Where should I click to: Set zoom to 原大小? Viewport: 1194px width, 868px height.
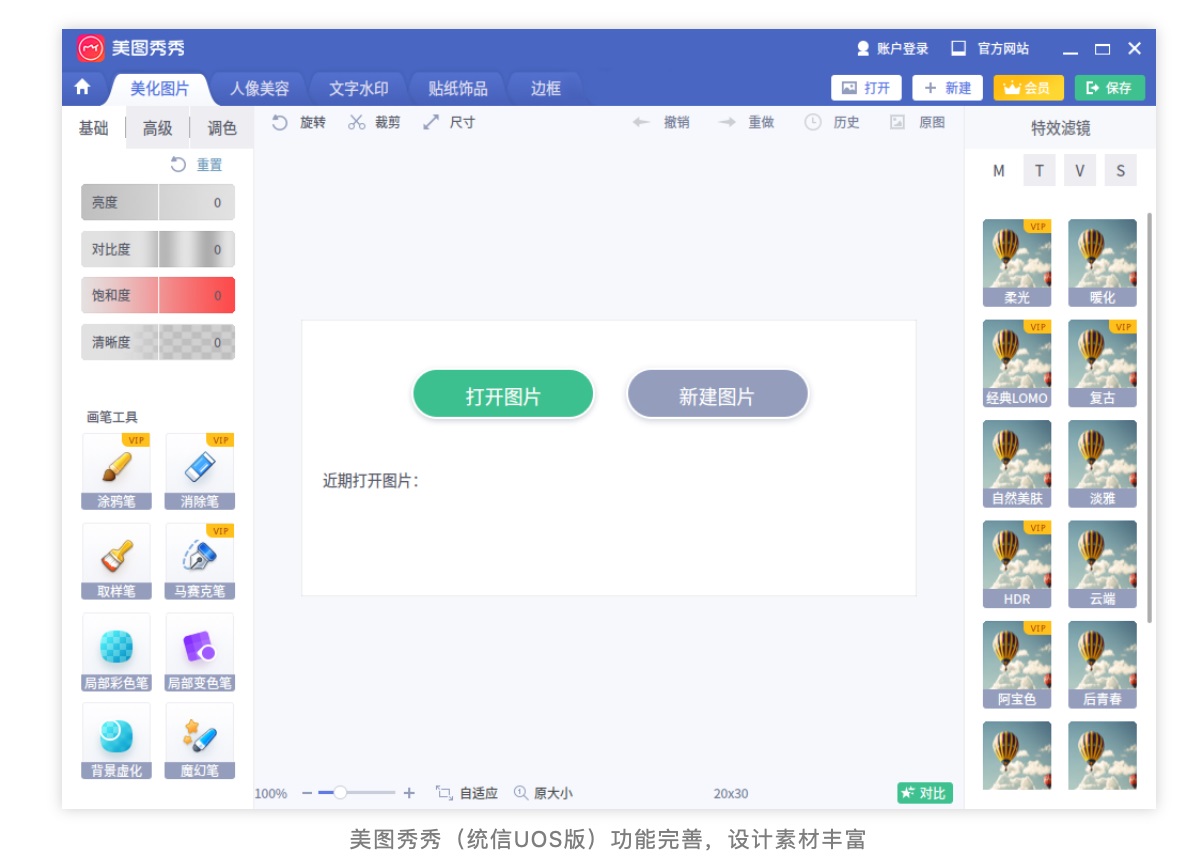point(543,793)
